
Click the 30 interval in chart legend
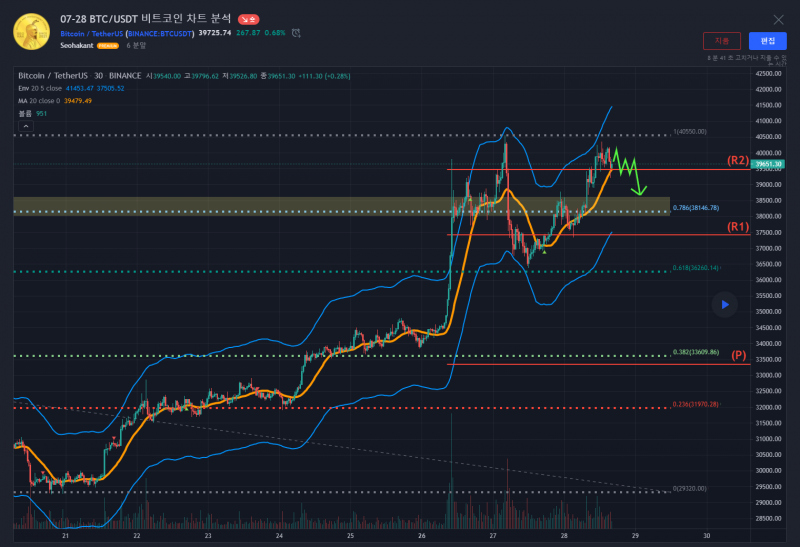[x=98, y=75]
